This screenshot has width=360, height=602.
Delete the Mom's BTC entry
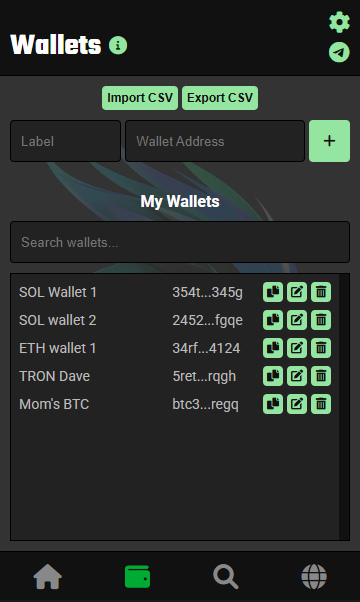pyautogui.click(x=321, y=404)
